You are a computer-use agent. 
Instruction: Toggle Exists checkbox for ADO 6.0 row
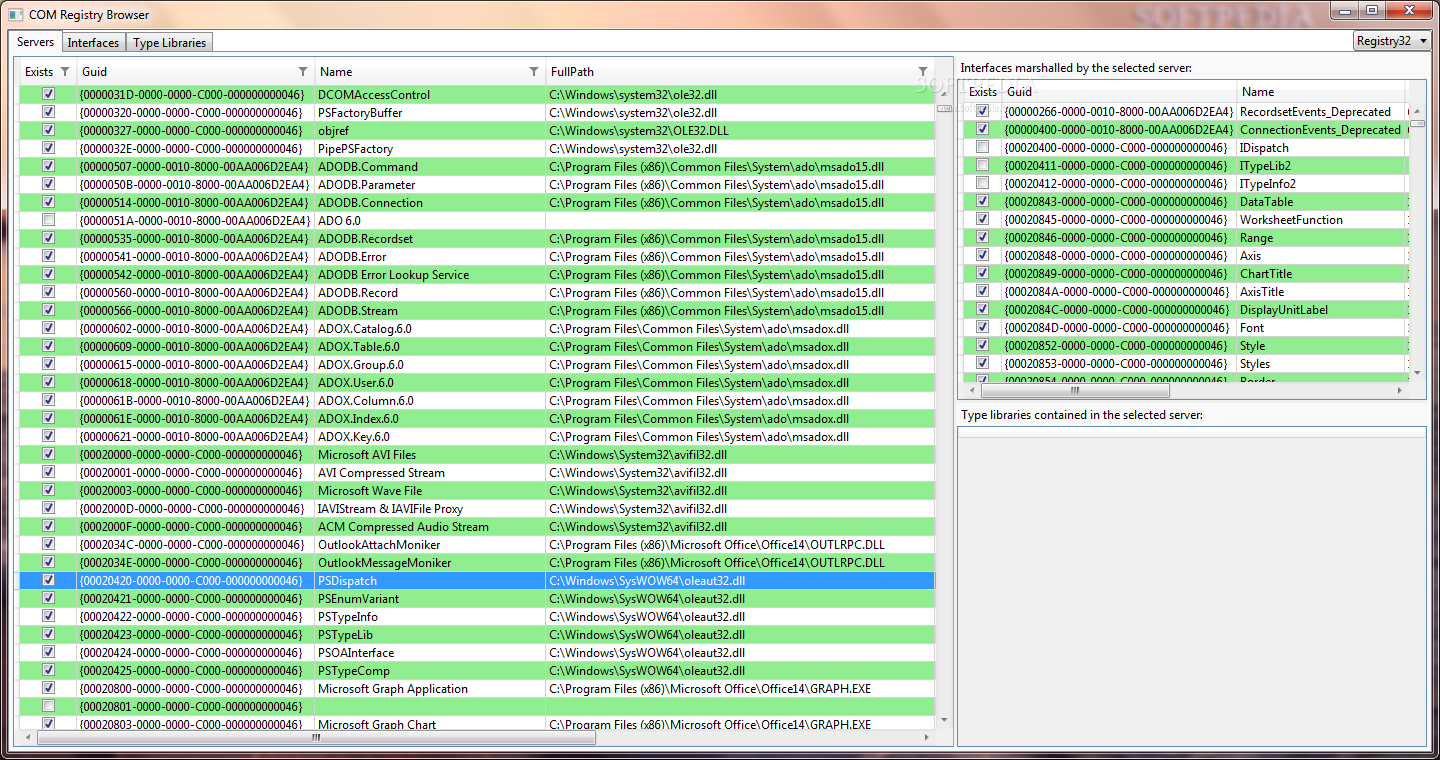(x=48, y=220)
